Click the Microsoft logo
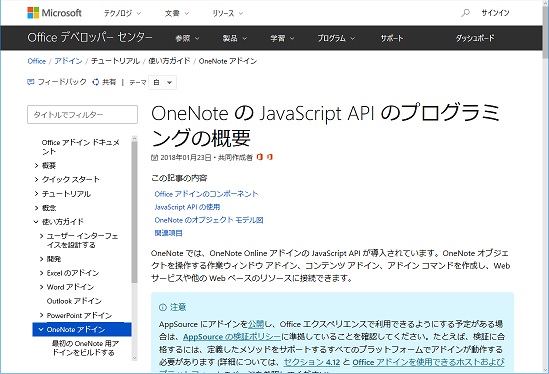This screenshot has height=374, width=549. [54, 13]
